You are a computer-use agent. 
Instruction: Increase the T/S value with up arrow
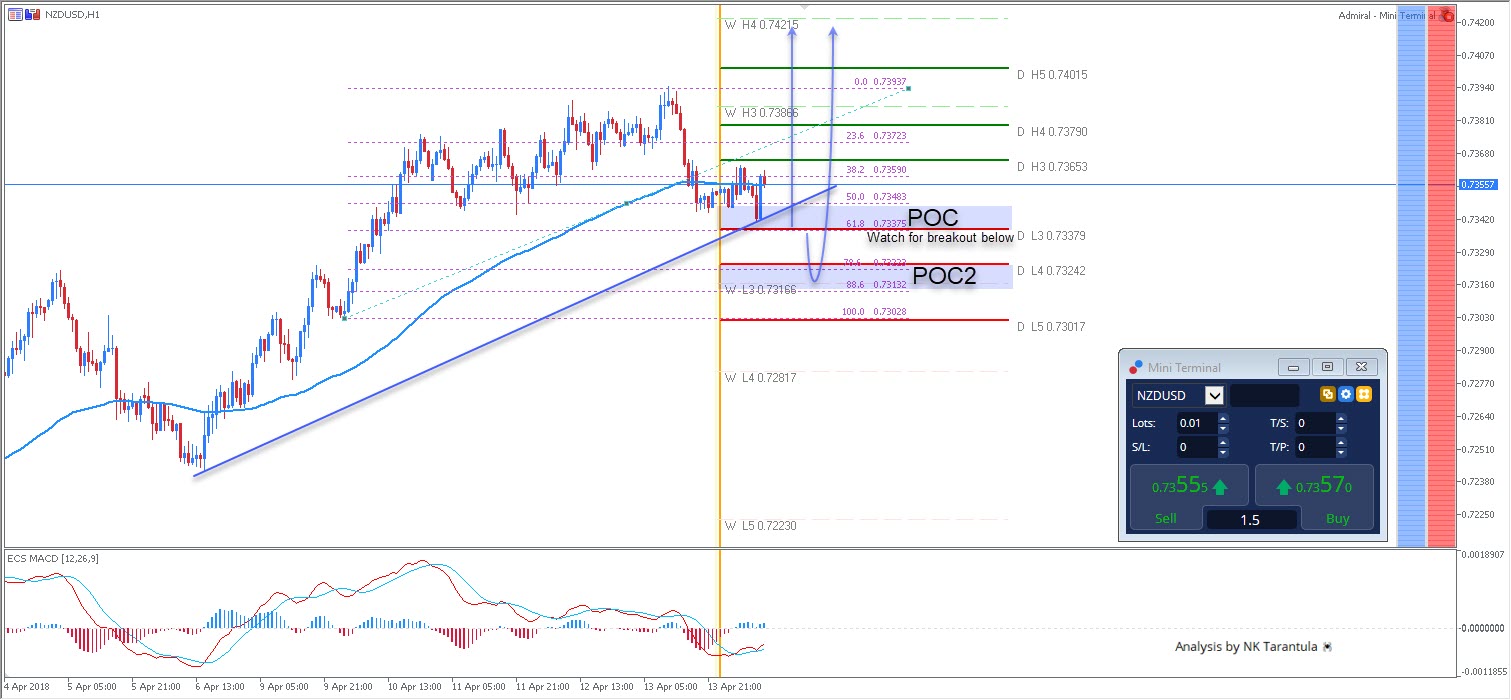pos(1341,418)
